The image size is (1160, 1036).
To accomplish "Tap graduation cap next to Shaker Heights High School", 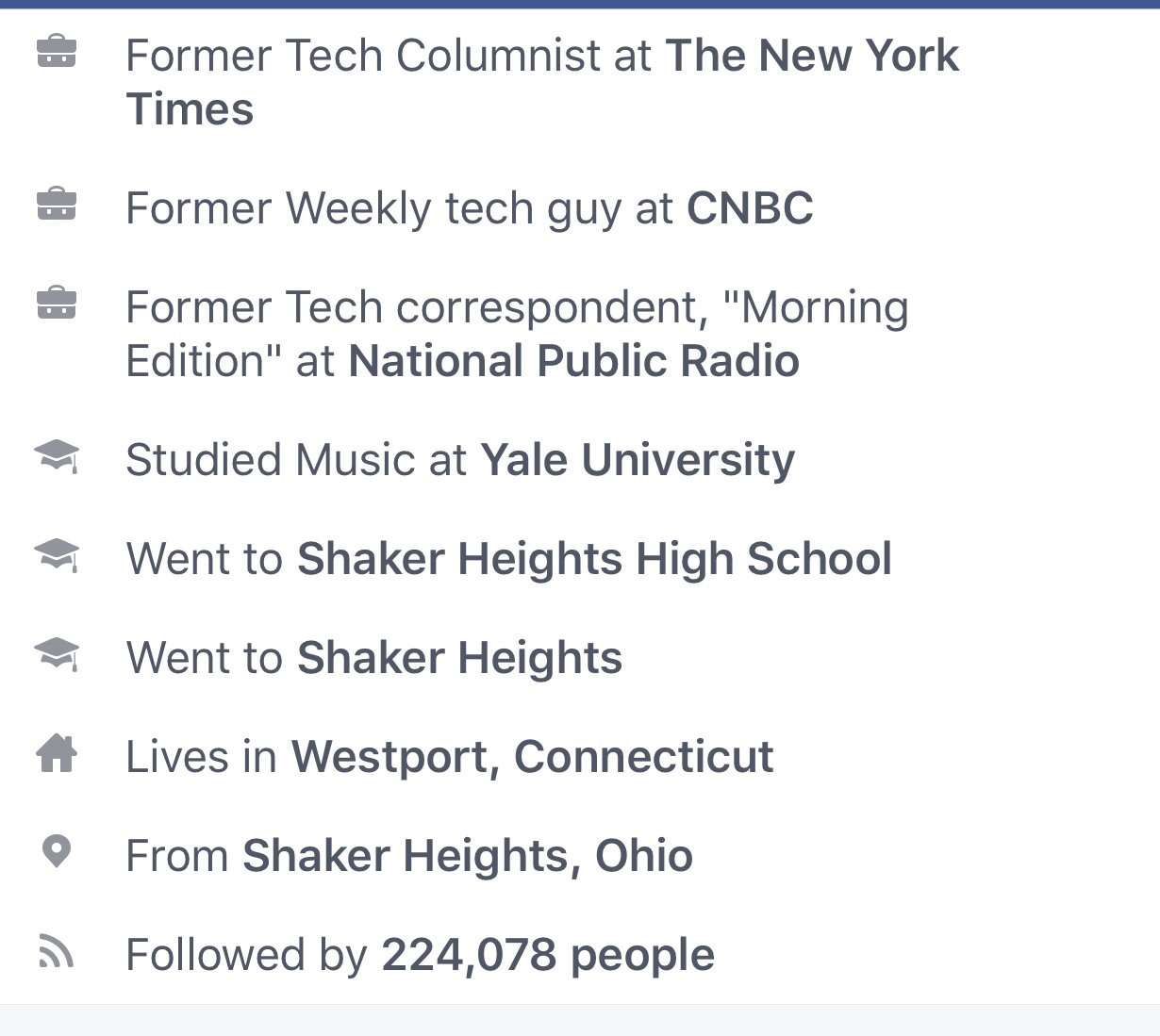I will pyautogui.click(x=57, y=555).
